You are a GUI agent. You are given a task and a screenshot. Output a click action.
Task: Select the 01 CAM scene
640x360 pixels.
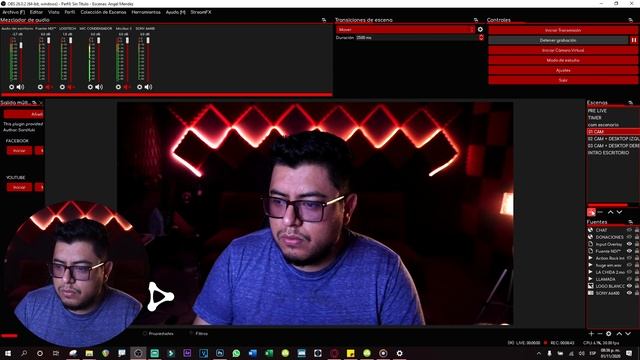coord(613,132)
